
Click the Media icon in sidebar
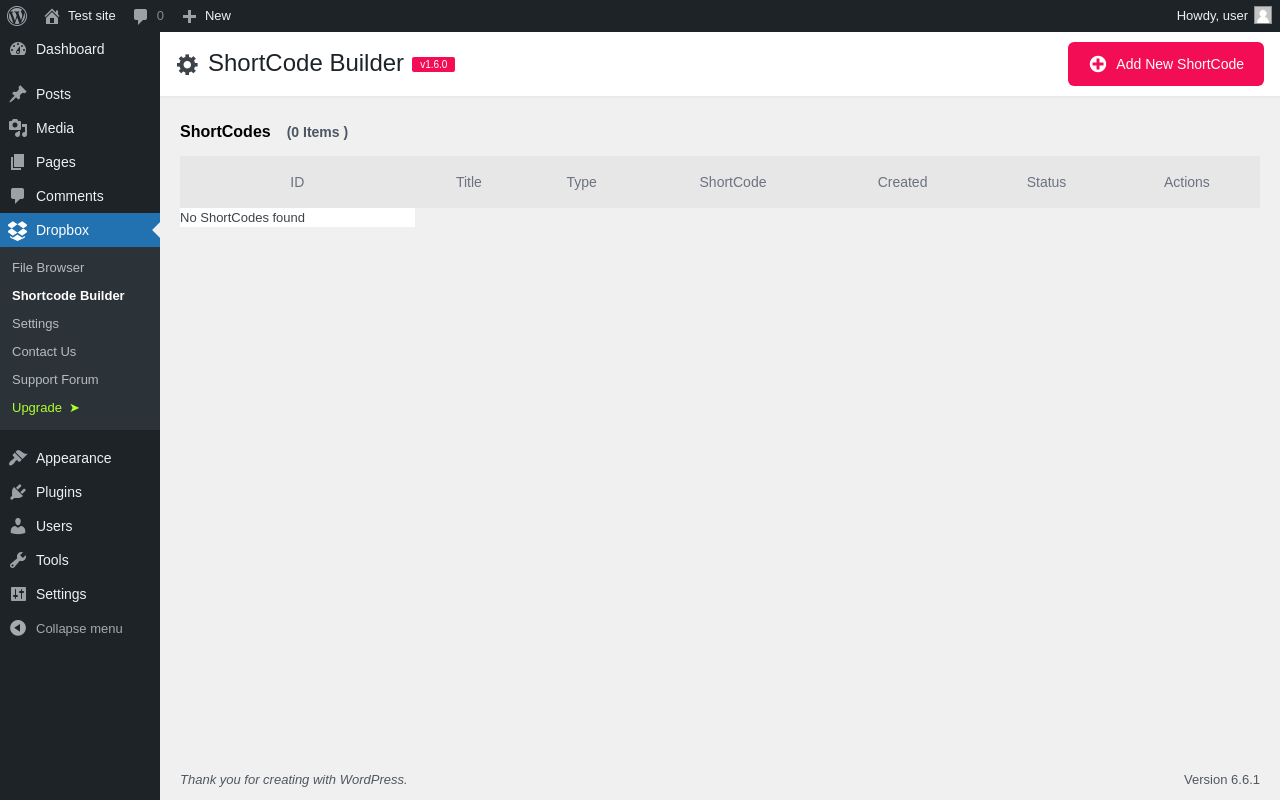pyautogui.click(x=18, y=128)
